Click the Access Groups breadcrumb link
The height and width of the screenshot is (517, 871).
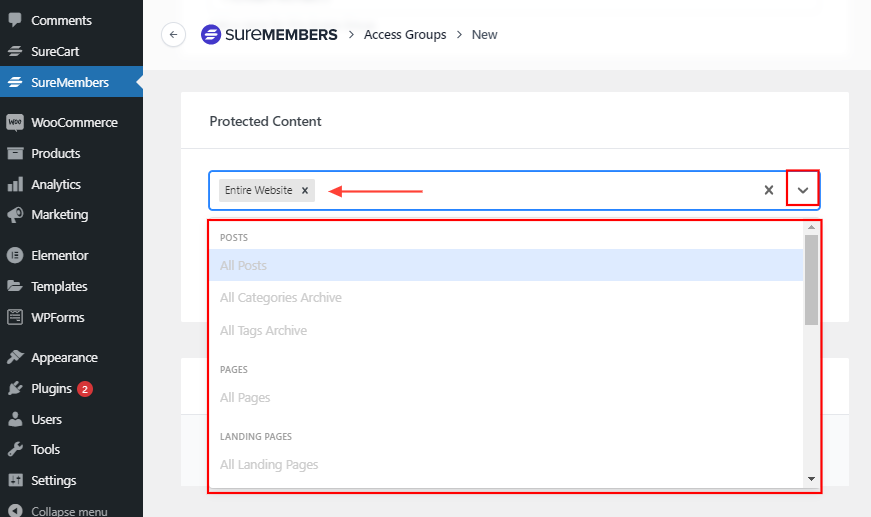405,35
